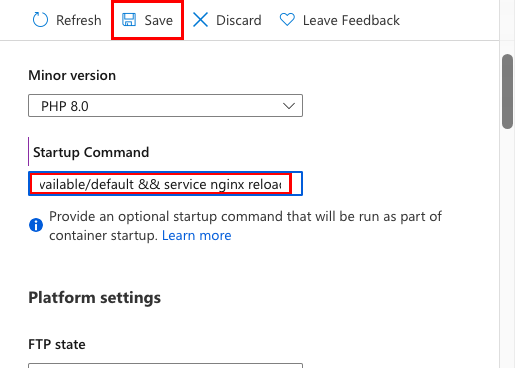Viewport: 515px width, 368px height.
Task: Follow the Learn more link
Action: pos(197,235)
